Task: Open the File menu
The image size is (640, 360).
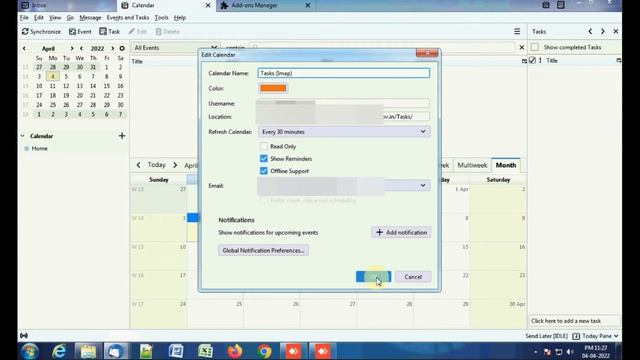Action: coord(24,18)
